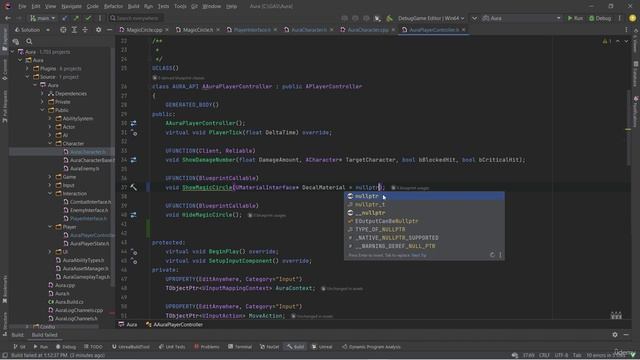The height and width of the screenshot is (360, 640).
Task: Click the next highlighted error down arrow
Action: point(626,41)
